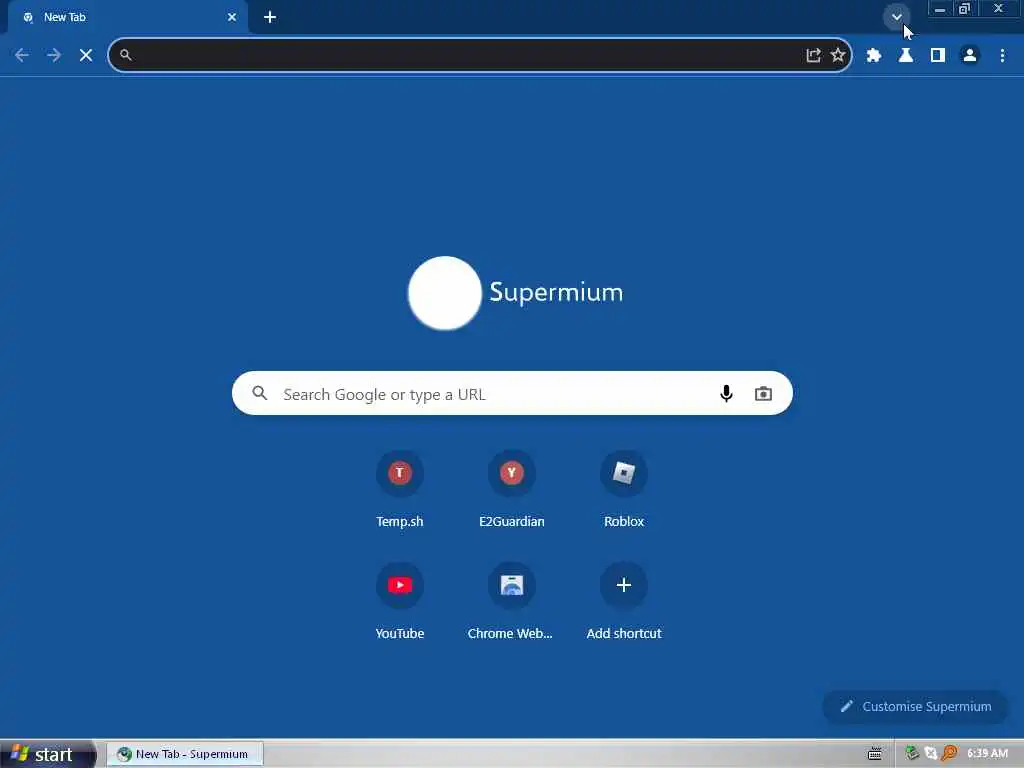This screenshot has width=1024, height=768.
Task: Open the Temp.sh shortcut
Action: pyautogui.click(x=400, y=489)
